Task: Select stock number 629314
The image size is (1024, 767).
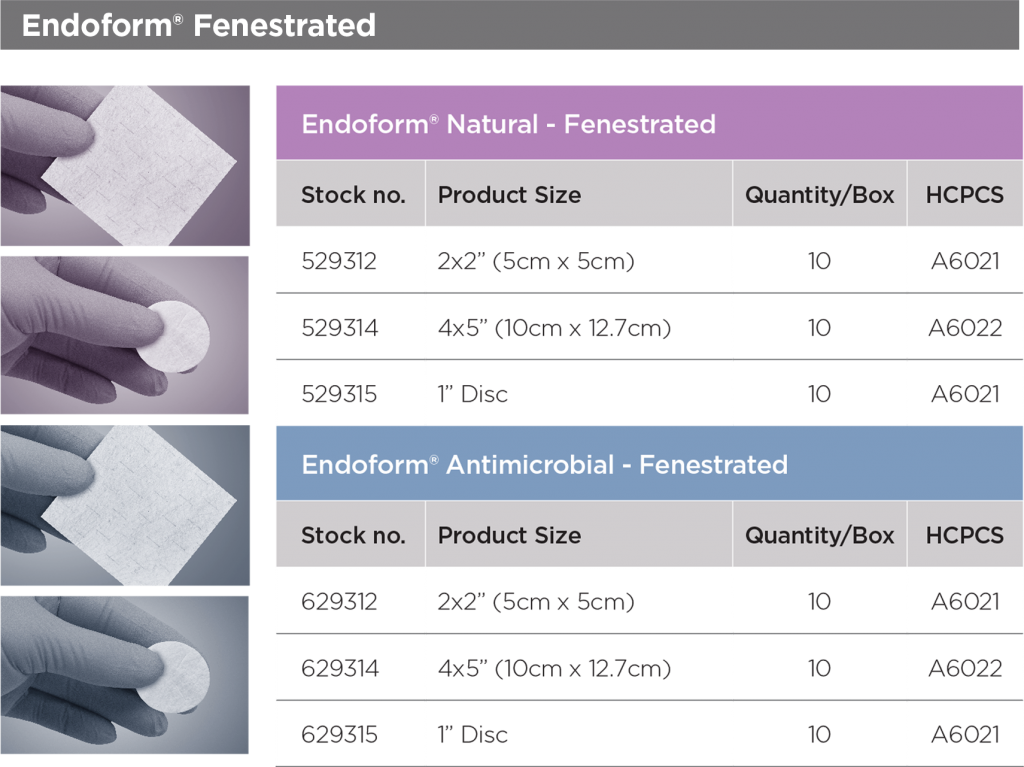Action: coord(340,668)
